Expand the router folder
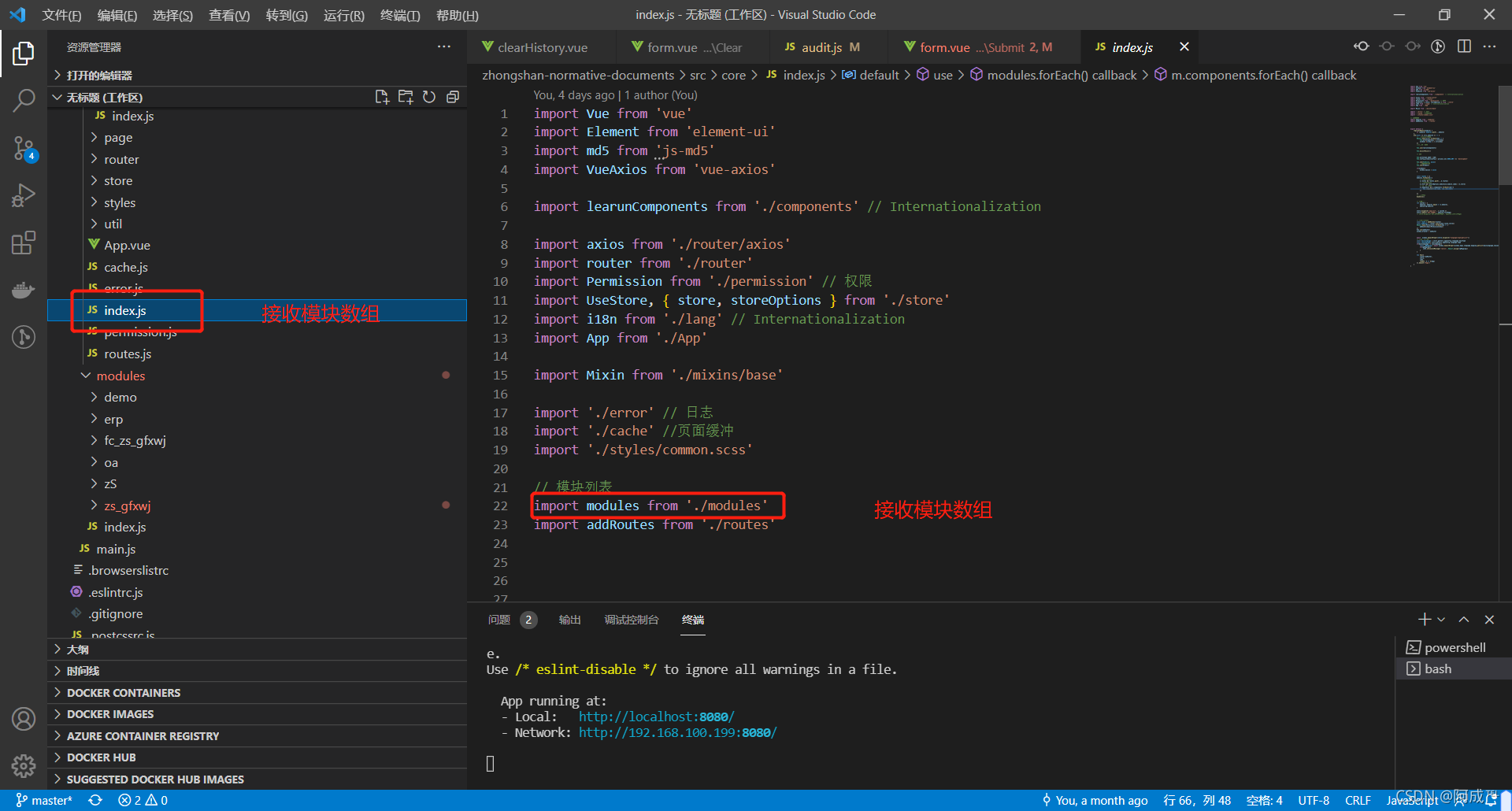Viewport: 1512px width, 811px height. tap(121, 159)
